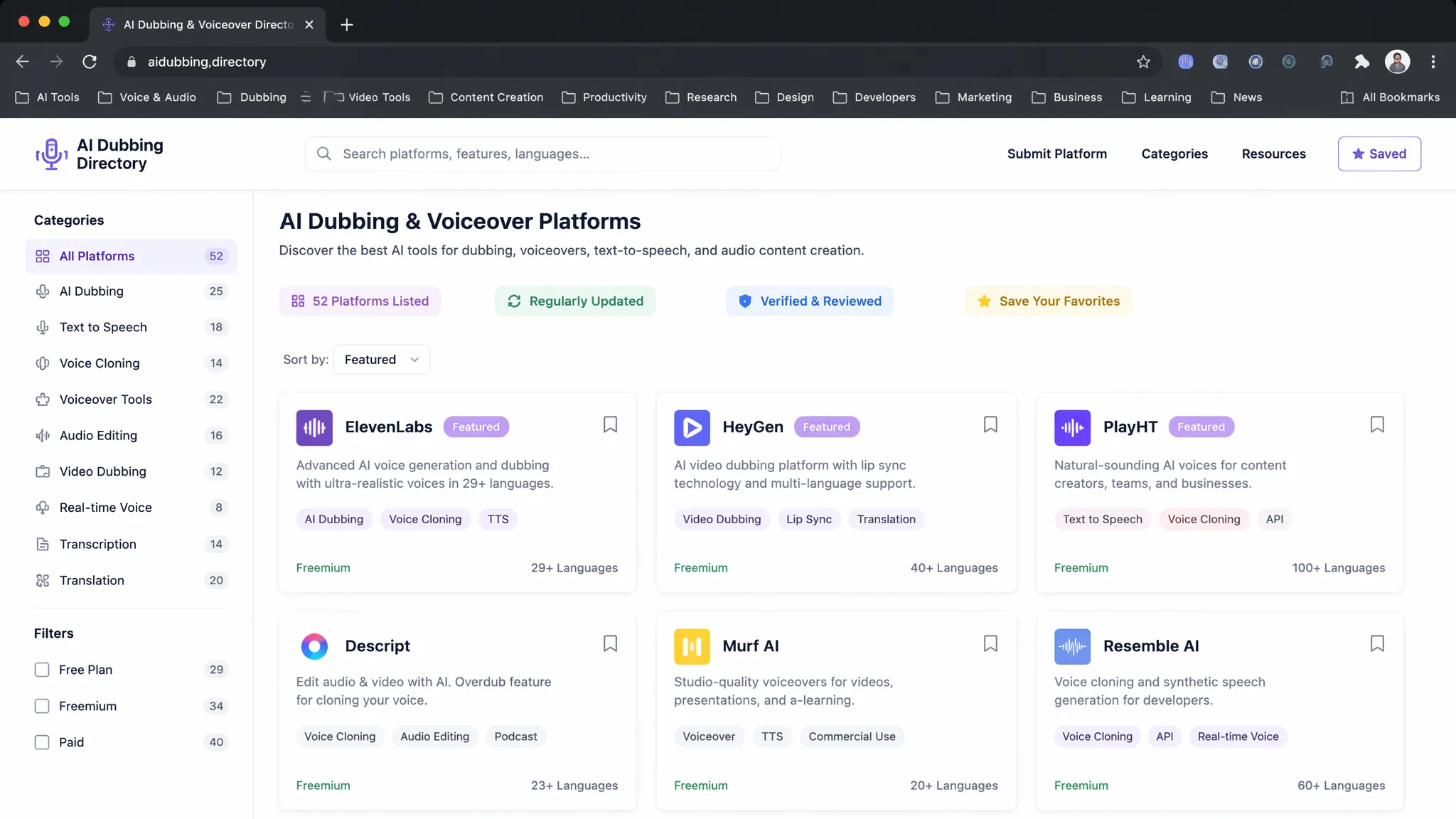This screenshot has height=819, width=1456.
Task: Open a new browser tab
Action: click(347, 25)
